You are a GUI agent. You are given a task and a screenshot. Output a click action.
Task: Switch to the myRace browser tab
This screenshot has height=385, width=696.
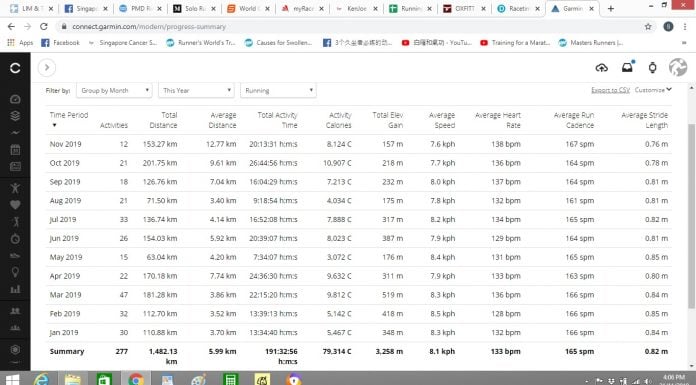tap(303, 8)
